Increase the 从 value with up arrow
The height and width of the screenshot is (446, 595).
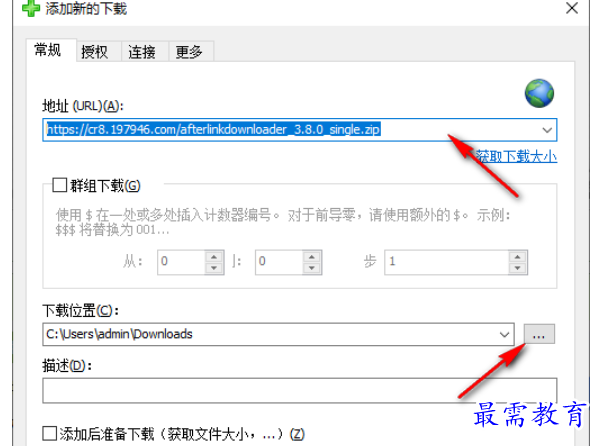pos(214,257)
